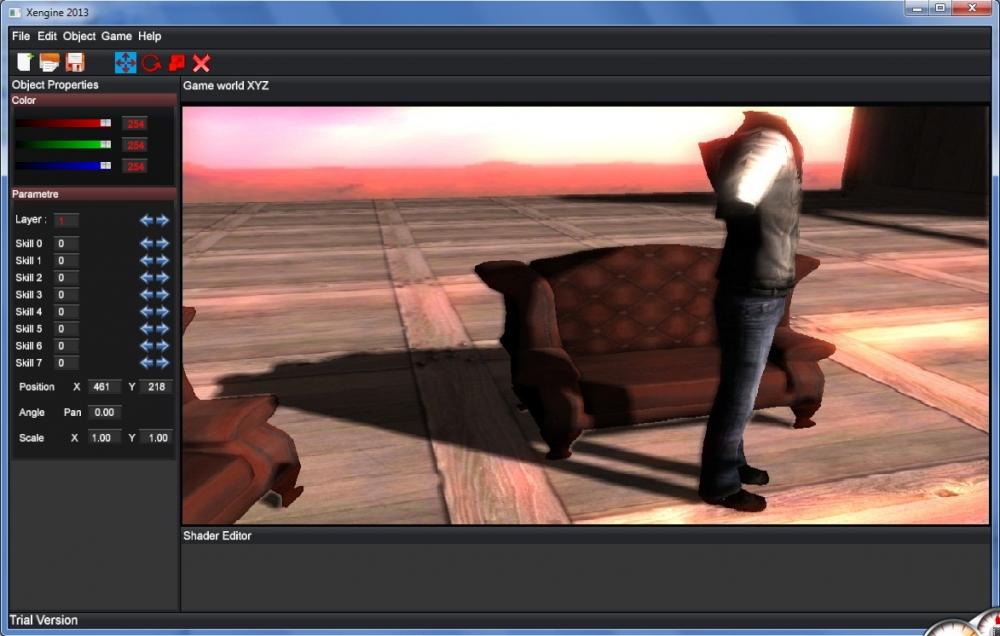
Task: Click the Parametre section header
Action: click(94, 194)
